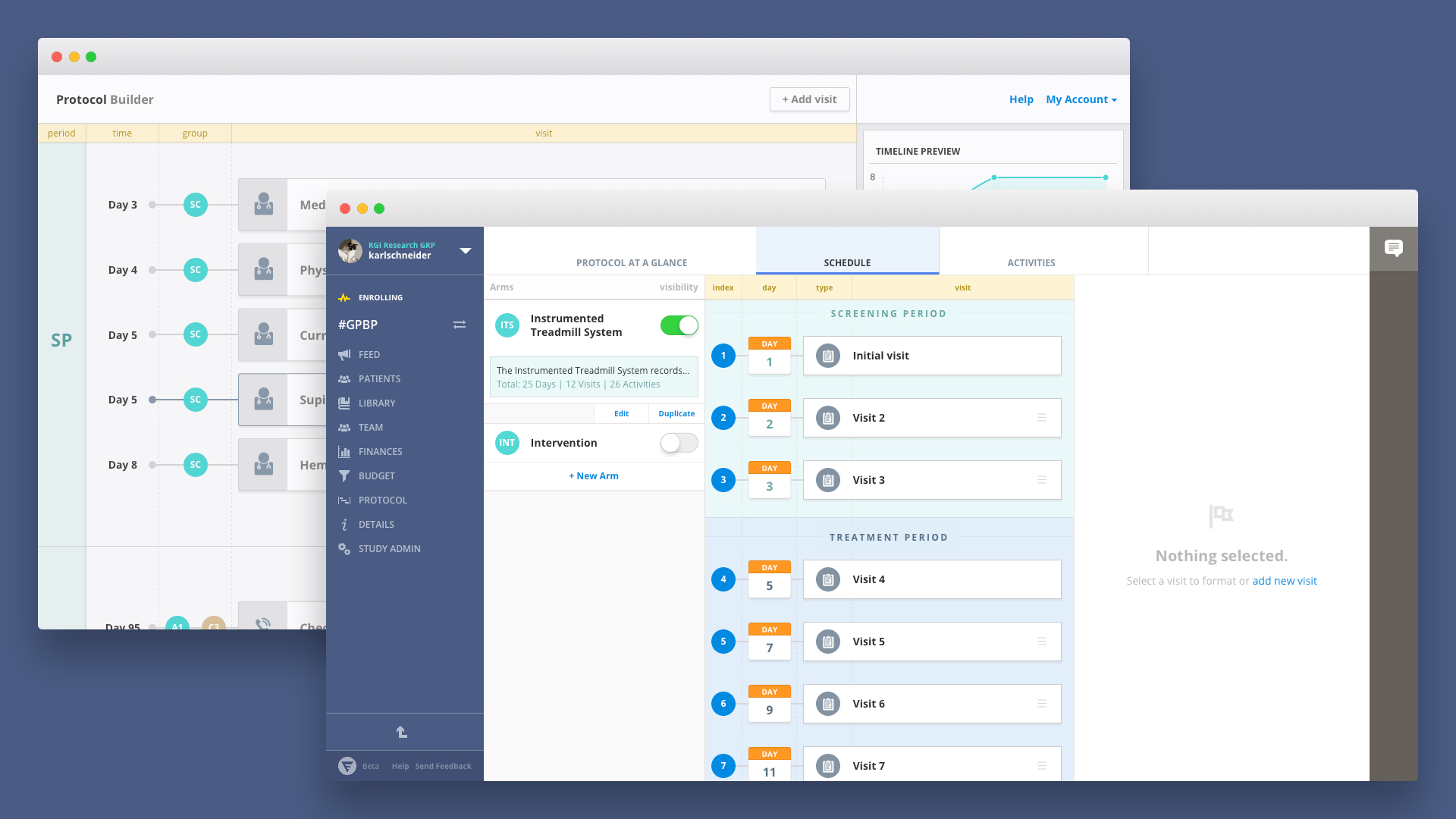Click the doctor icon on Protocol Builder Day 3 visit
Screen dimensions: 1456x819
(263, 205)
